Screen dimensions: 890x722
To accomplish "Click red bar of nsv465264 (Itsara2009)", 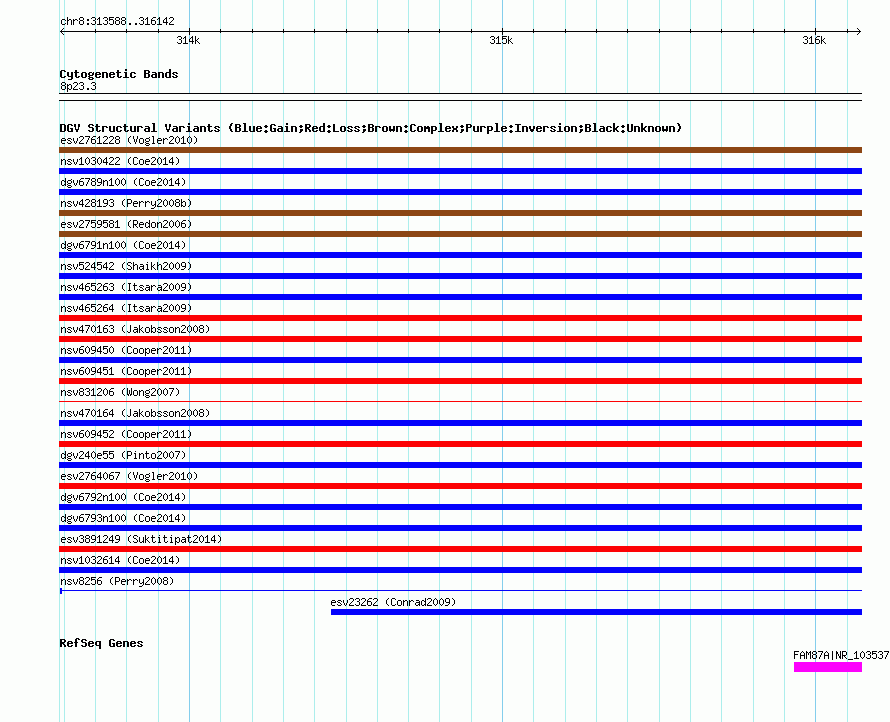I will [x=460, y=318].
